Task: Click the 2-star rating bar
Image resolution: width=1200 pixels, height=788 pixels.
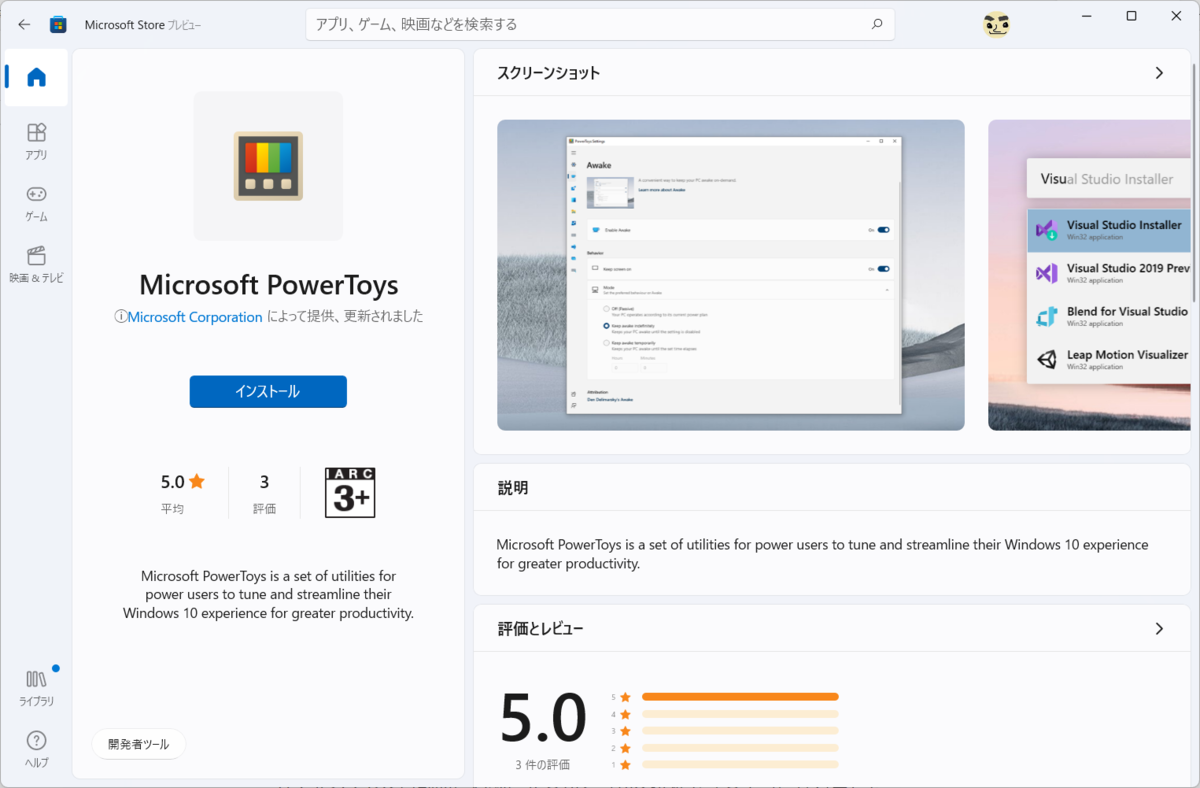Action: click(740, 748)
